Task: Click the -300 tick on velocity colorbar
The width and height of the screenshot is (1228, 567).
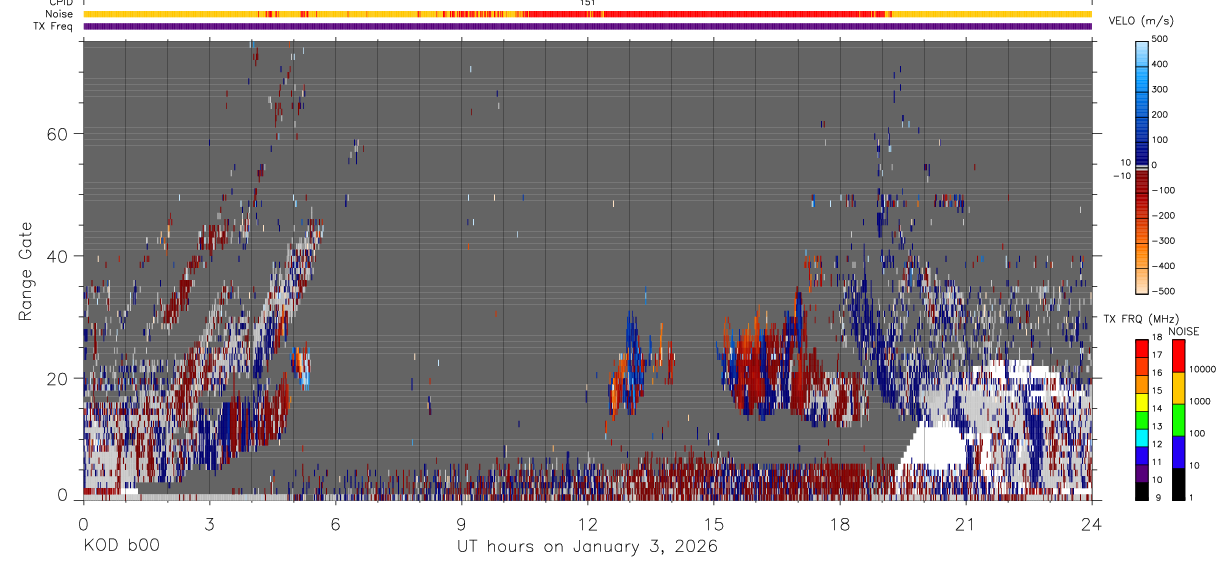Action: (1164, 241)
